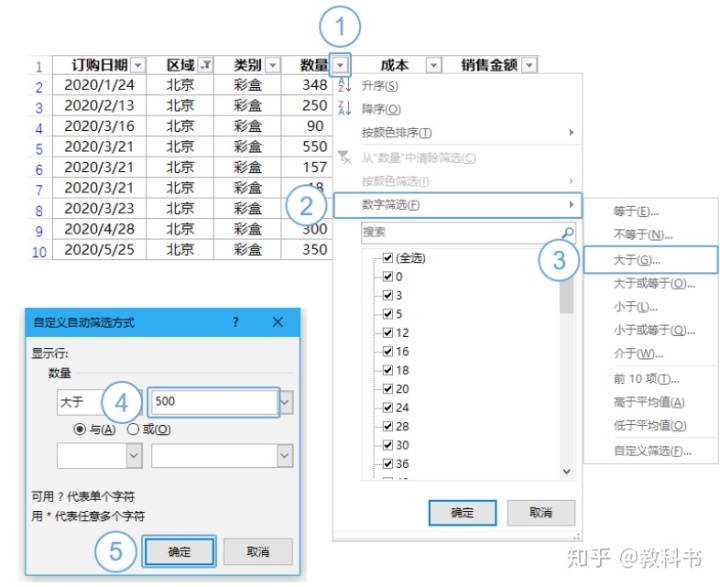Click the help question mark in dialog
The height and width of the screenshot is (587, 720).
[236, 322]
